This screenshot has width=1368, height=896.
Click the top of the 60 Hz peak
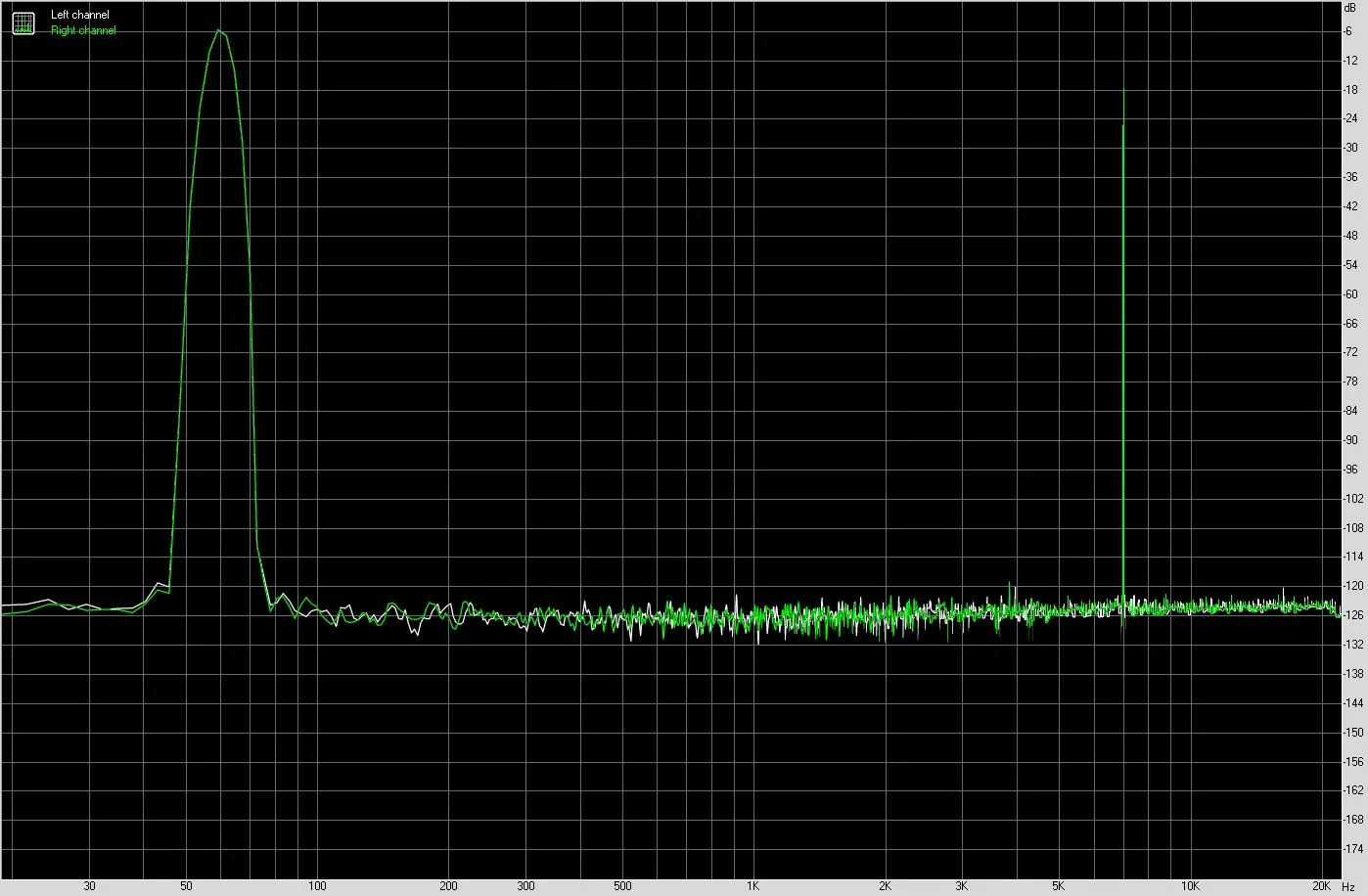click(x=220, y=31)
